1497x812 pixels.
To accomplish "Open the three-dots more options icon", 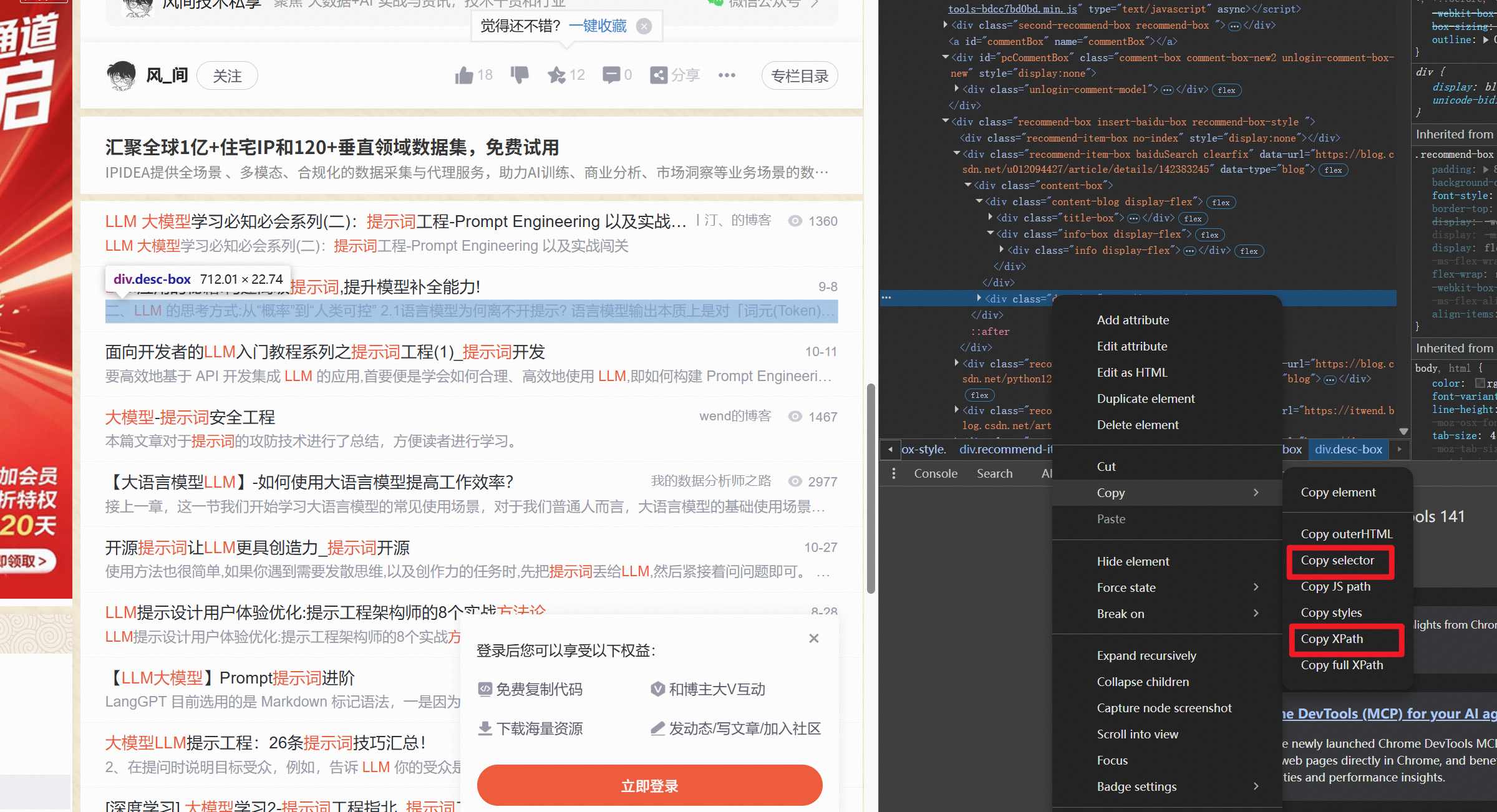I will (727, 75).
